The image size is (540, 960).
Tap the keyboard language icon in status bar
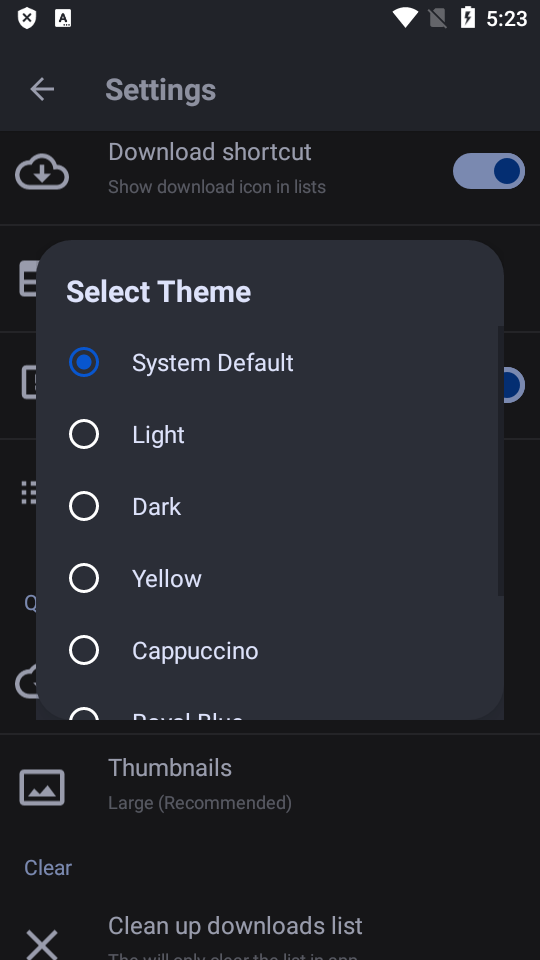point(62,18)
